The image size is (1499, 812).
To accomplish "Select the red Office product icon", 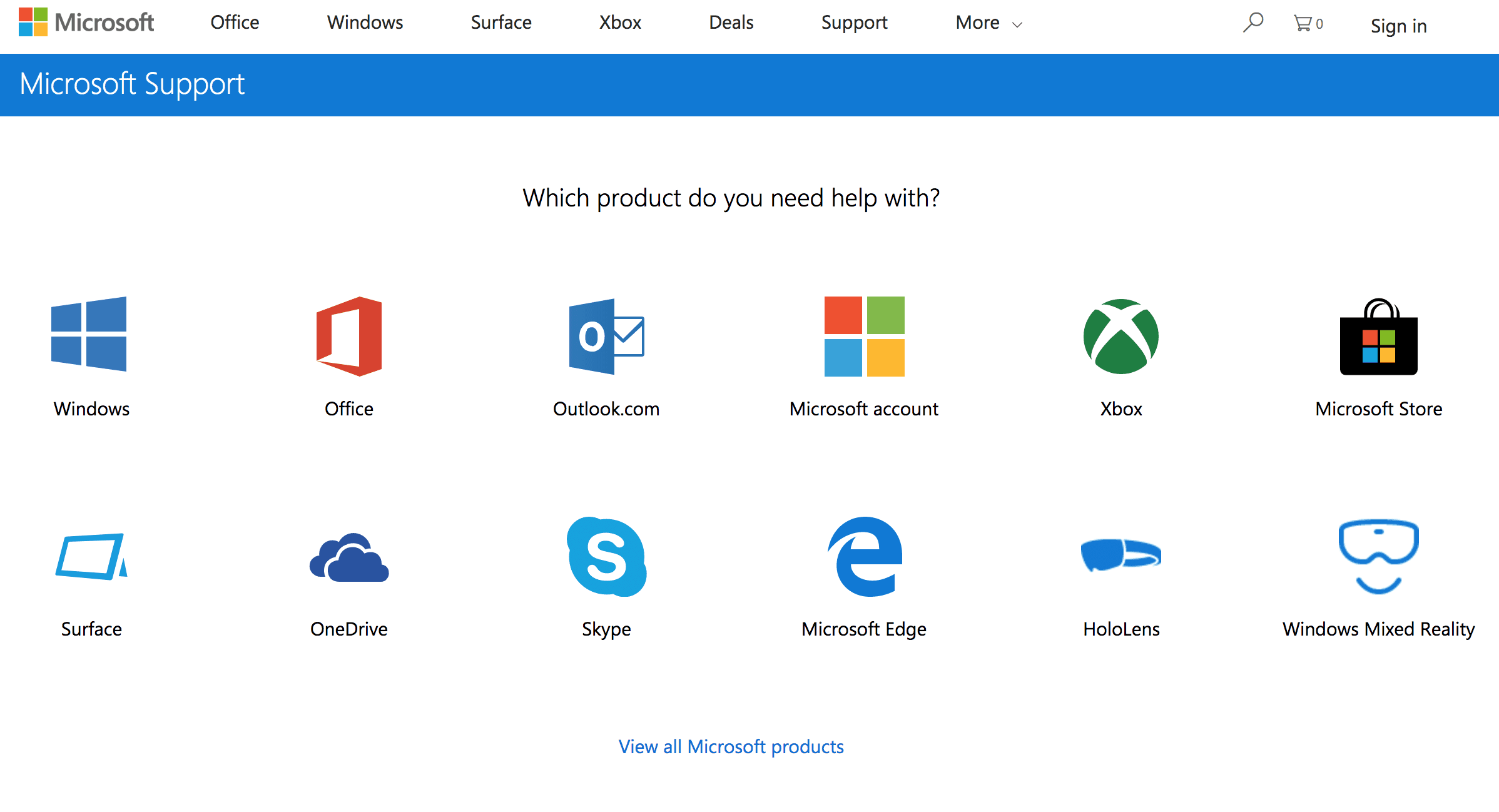I will tap(349, 336).
